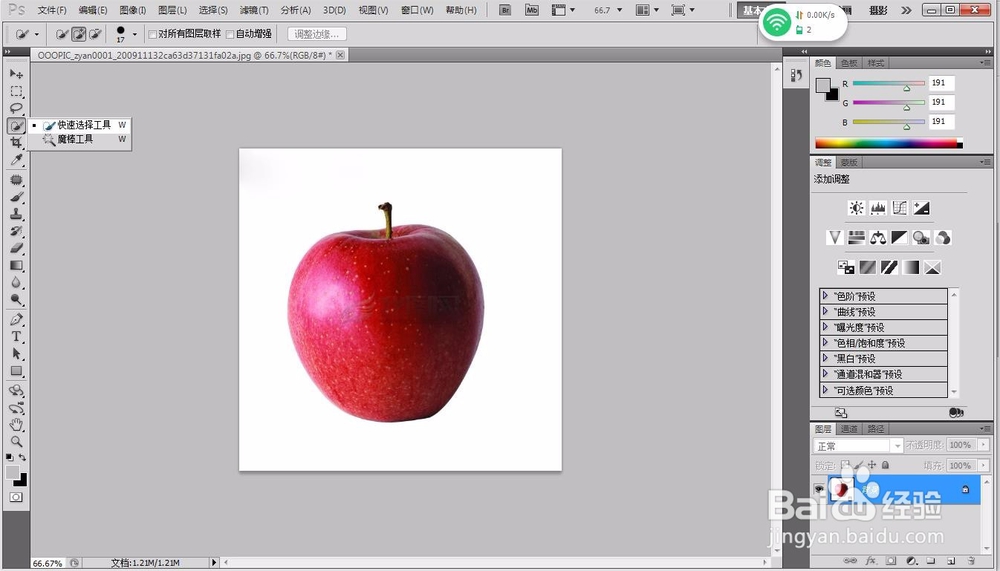Add a Curves adjustment
Image resolution: width=1000 pixels, height=571 pixels.
pyautogui.click(x=900, y=208)
